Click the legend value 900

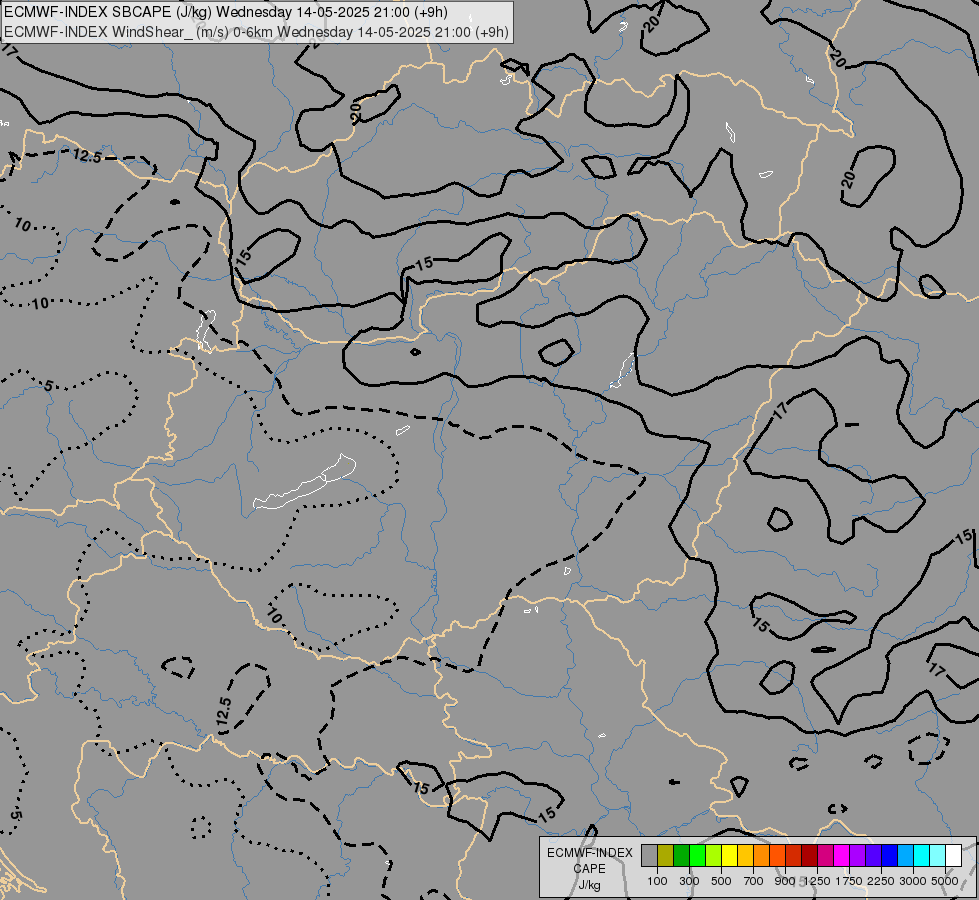785,881
